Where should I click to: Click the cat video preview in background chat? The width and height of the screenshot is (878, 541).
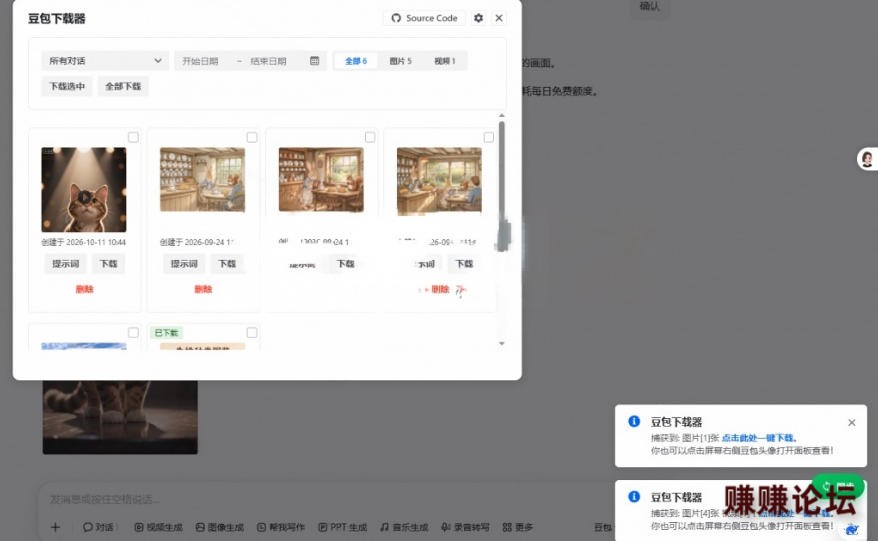coord(120,417)
